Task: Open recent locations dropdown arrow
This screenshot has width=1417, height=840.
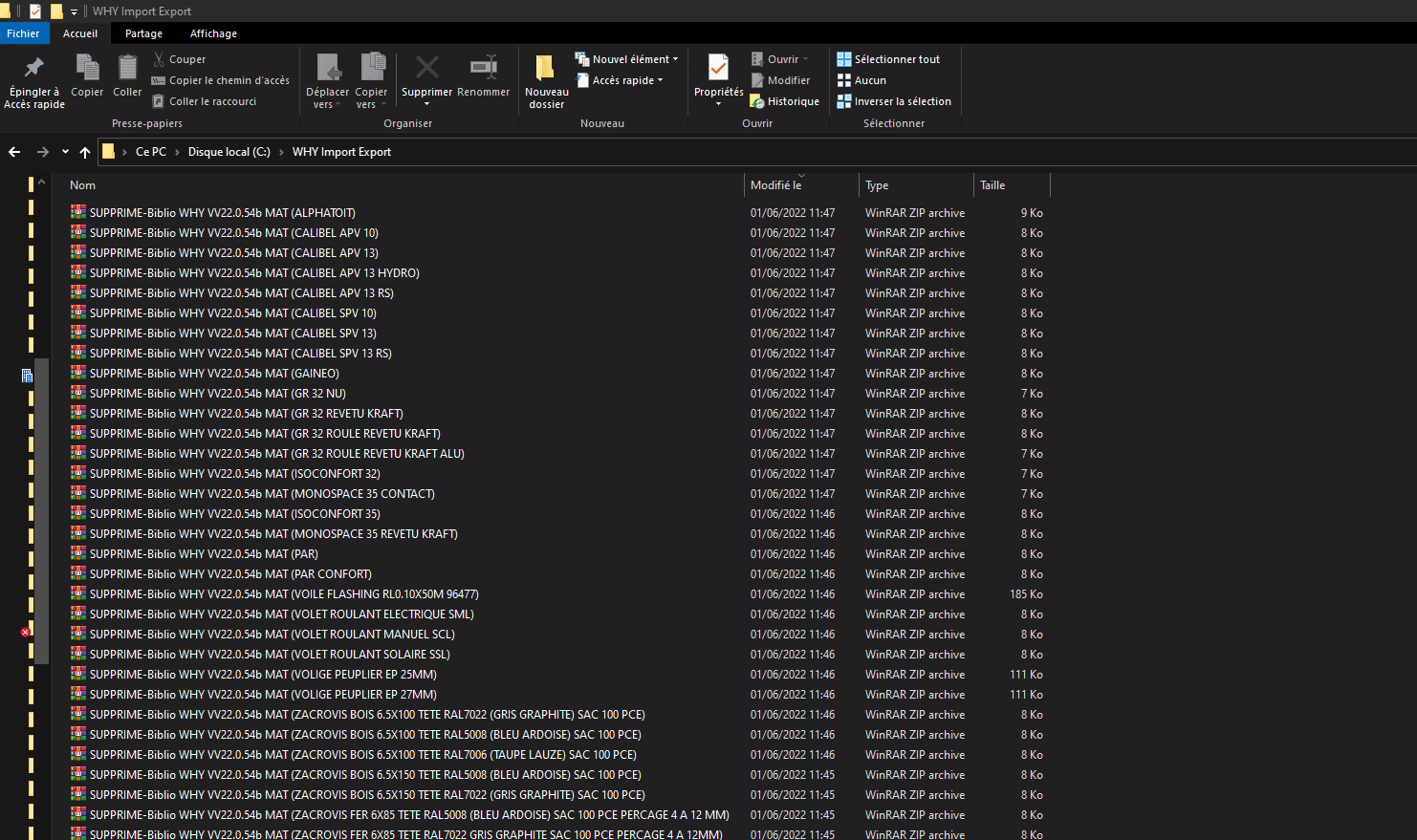Action: point(65,152)
